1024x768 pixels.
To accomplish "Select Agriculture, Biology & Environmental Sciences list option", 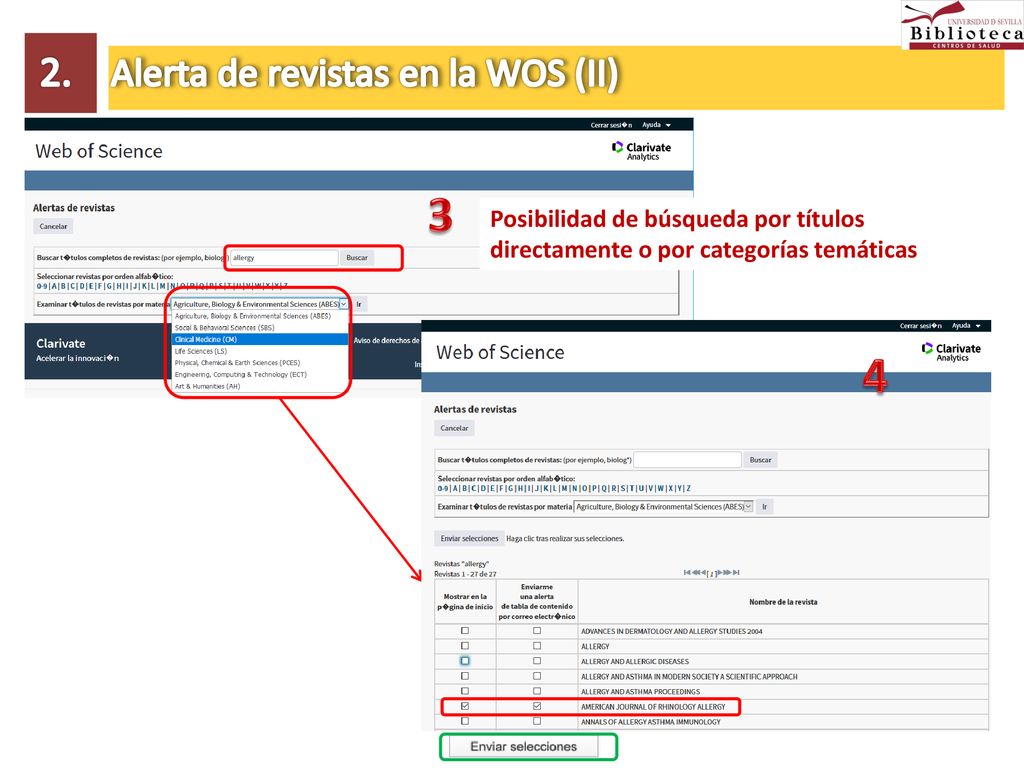I will [259, 316].
